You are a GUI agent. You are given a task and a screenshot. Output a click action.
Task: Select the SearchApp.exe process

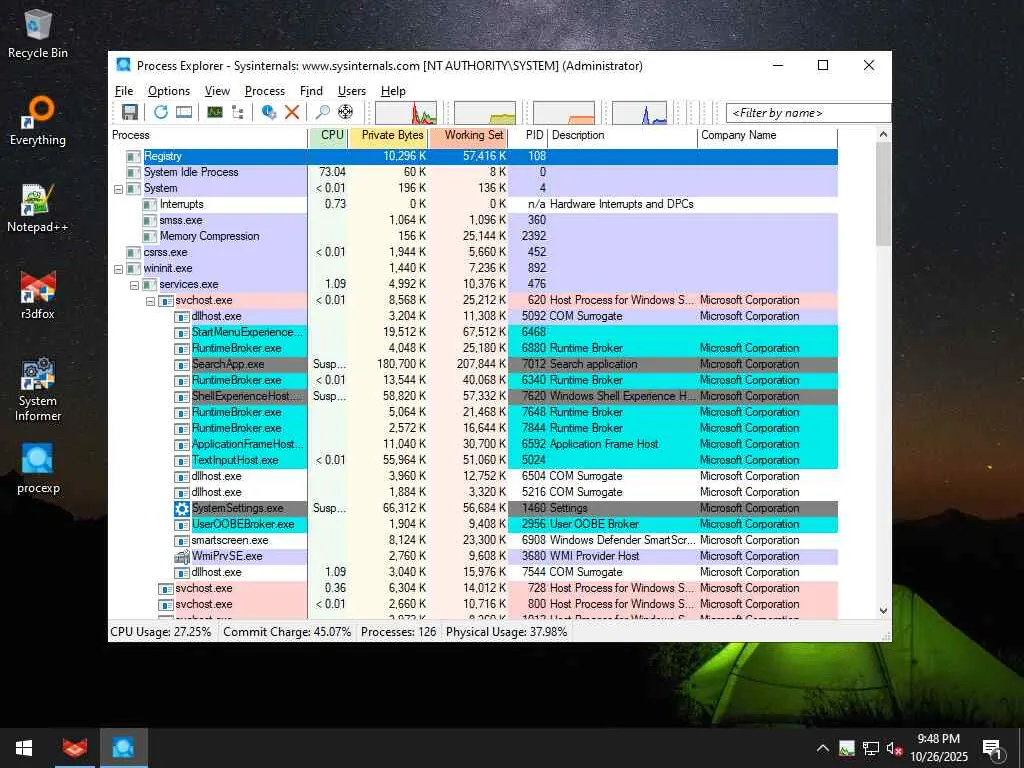point(228,364)
